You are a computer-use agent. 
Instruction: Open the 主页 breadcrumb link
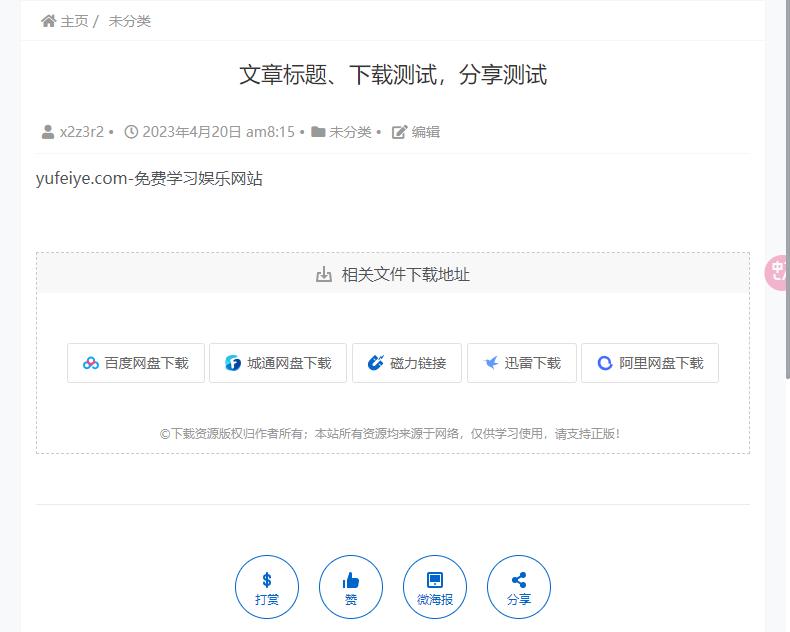pyautogui.click(x=74, y=21)
